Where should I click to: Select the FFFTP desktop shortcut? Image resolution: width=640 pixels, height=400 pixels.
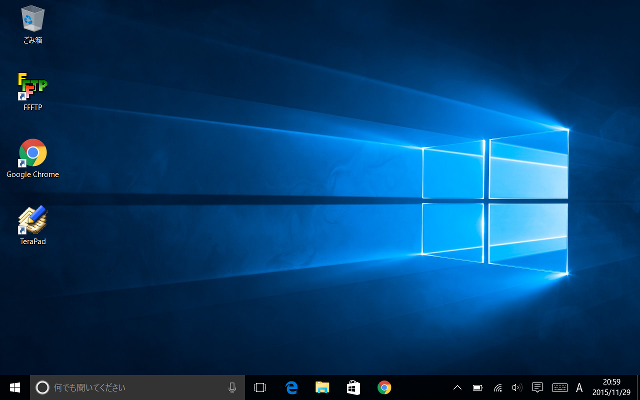[x=32, y=88]
